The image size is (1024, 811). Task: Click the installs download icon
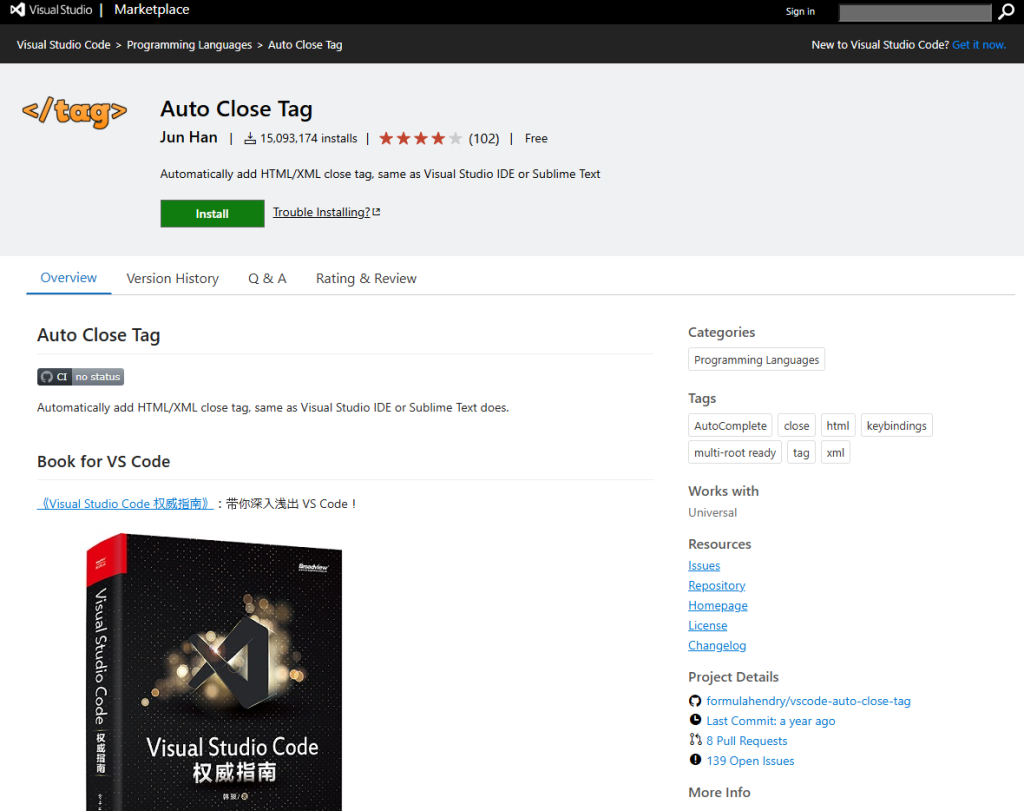[x=250, y=138]
